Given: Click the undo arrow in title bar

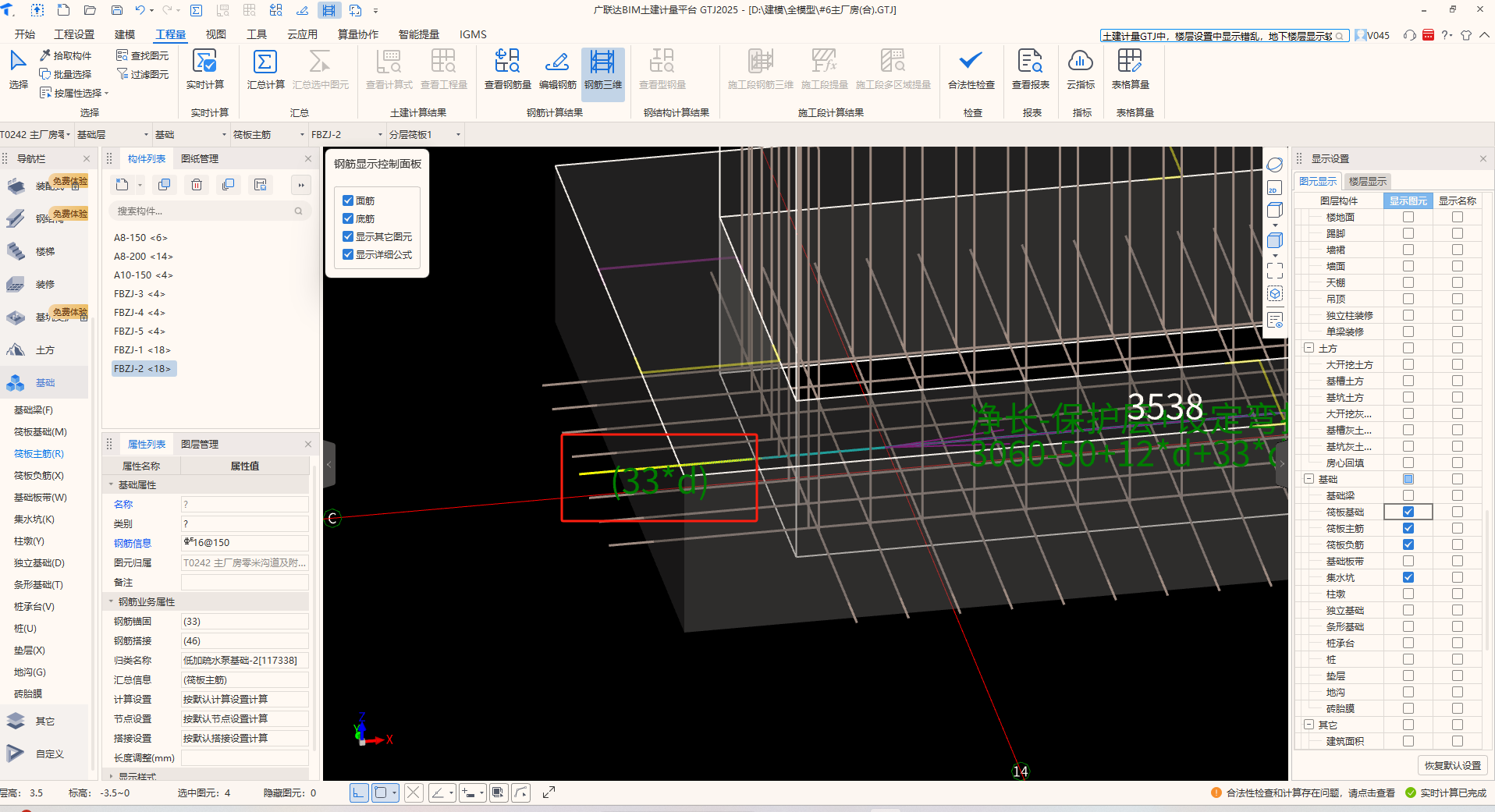Looking at the screenshot, I should (x=140, y=10).
